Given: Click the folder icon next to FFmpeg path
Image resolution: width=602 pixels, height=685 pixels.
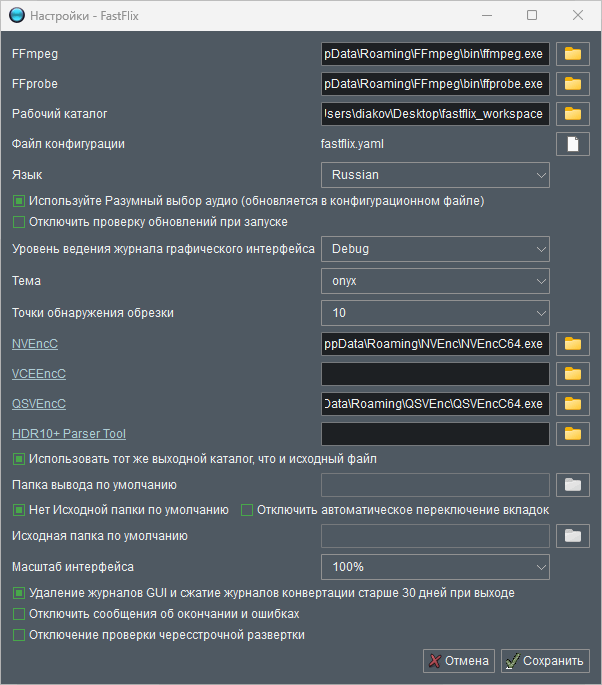Looking at the screenshot, I should pyautogui.click(x=573, y=54).
